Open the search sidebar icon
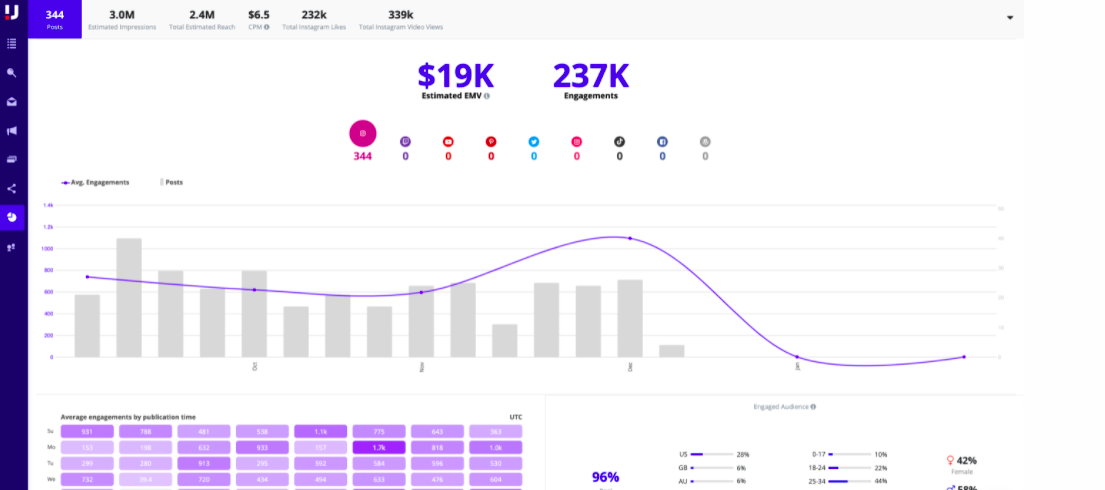The image size is (1105, 490). click(11, 73)
